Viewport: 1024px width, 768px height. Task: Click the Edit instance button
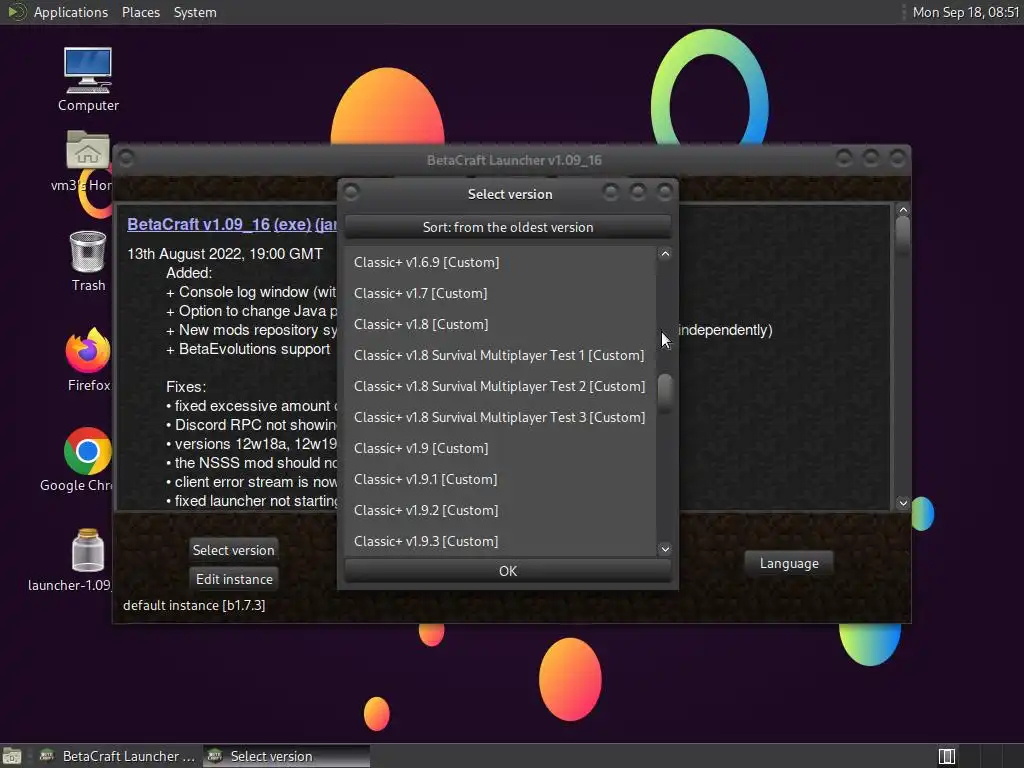click(x=234, y=579)
